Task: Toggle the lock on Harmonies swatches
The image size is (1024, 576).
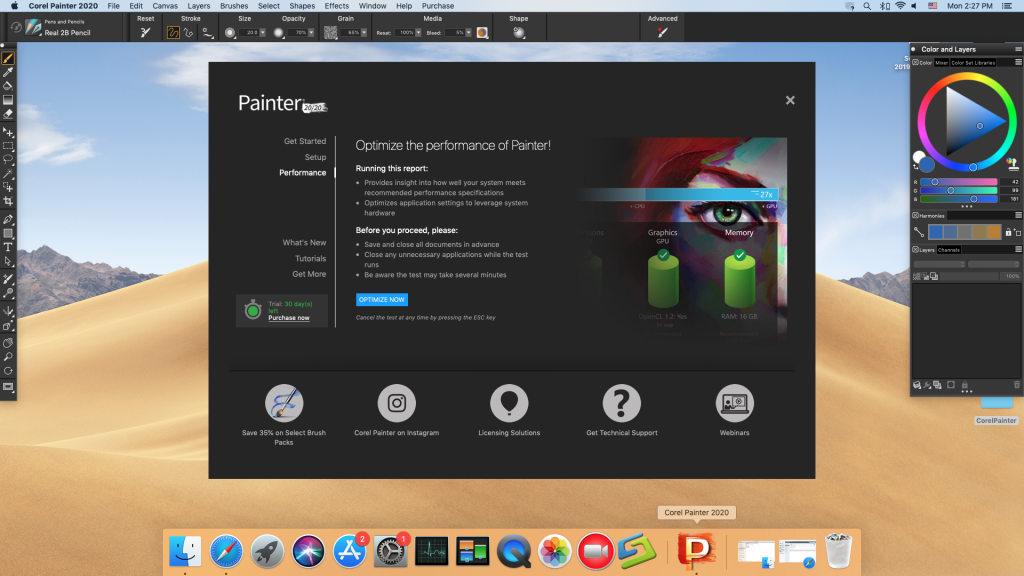Action: point(1009,232)
